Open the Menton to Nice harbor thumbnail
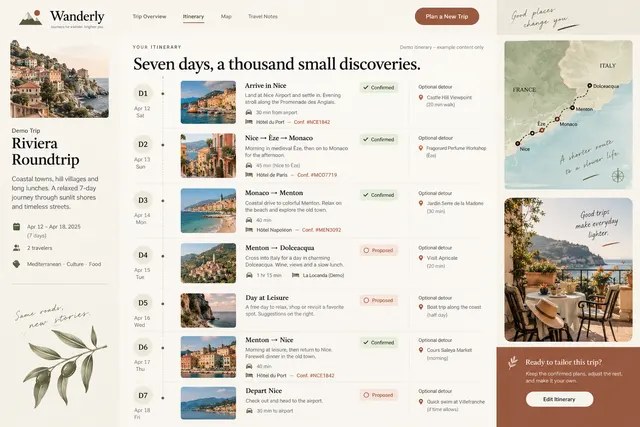The image size is (640, 427). (208, 357)
